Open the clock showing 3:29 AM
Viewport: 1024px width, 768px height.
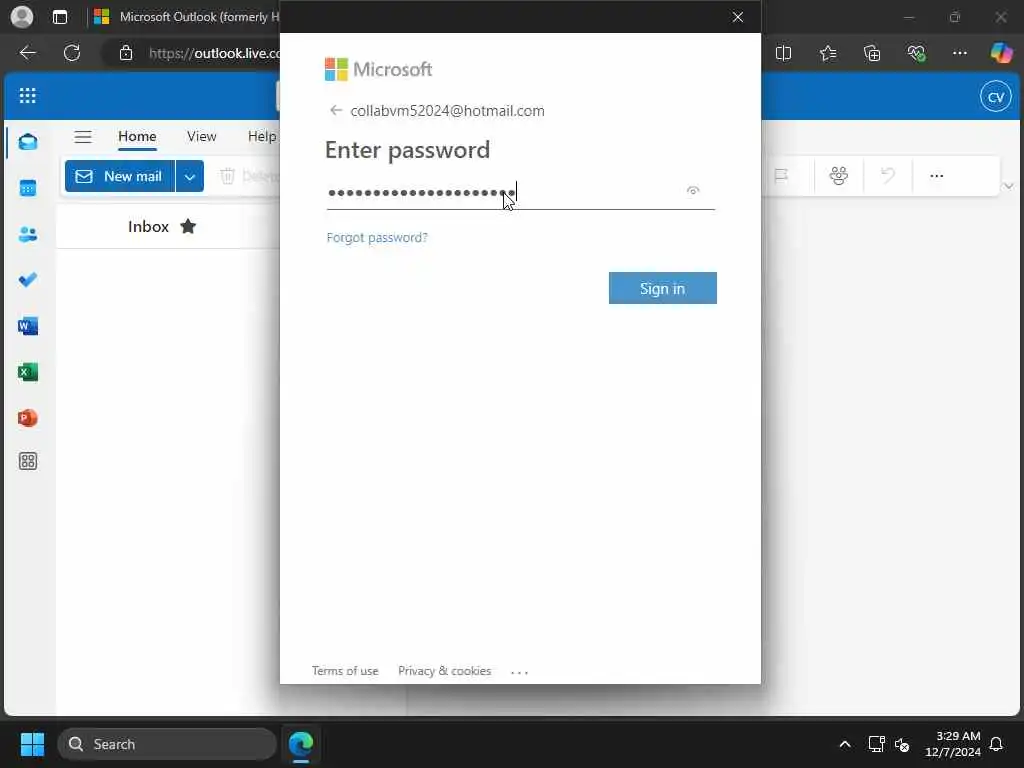(x=952, y=744)
